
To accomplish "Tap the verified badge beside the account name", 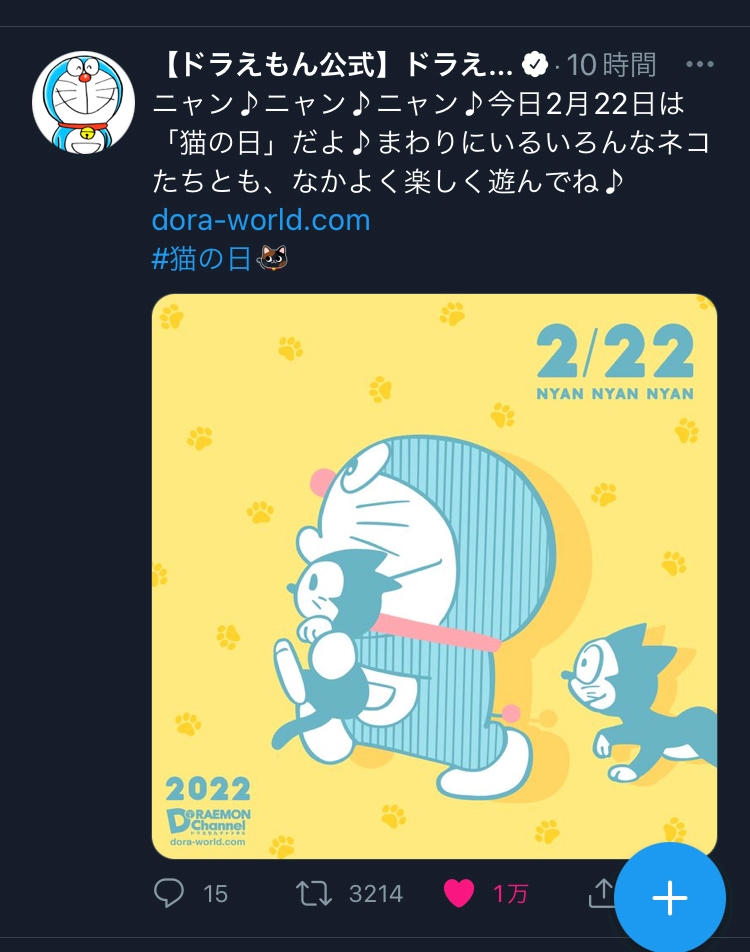I will pos(535,64).
